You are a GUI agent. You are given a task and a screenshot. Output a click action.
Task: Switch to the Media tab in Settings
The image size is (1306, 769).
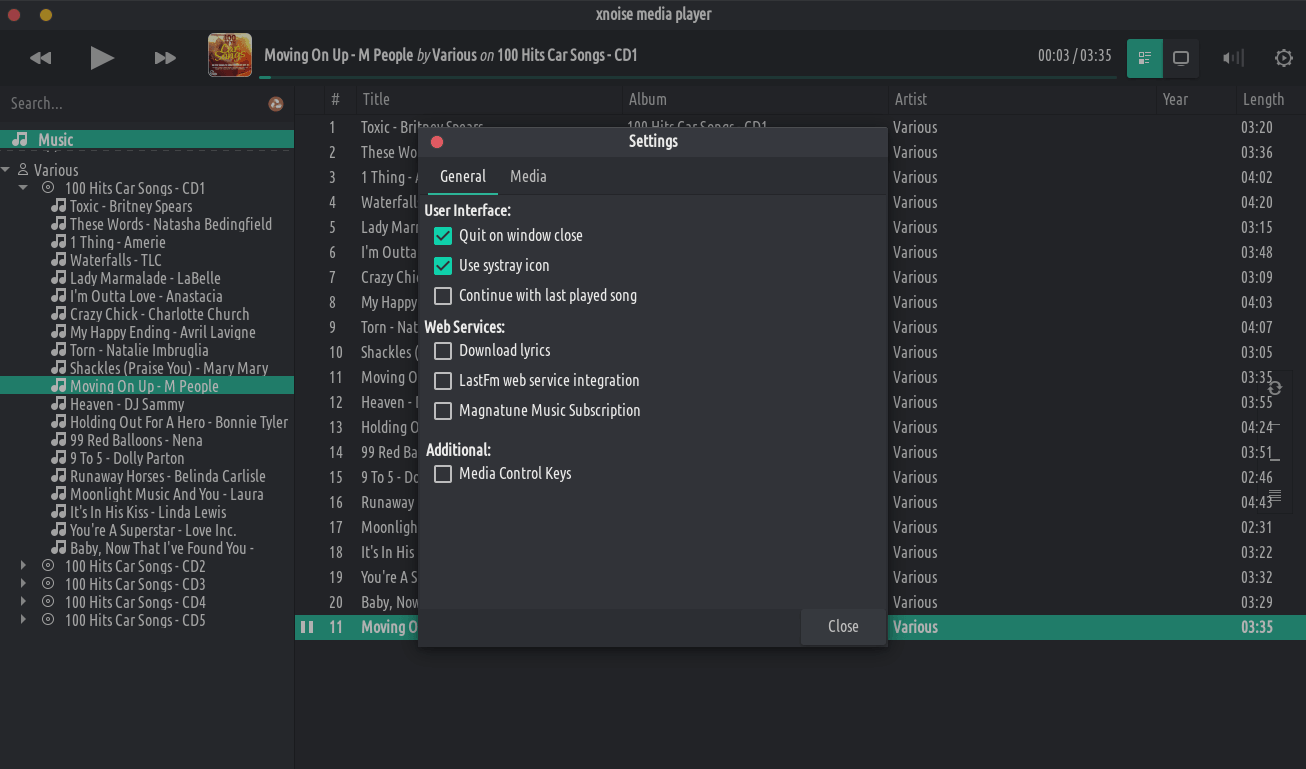point(528,176)
